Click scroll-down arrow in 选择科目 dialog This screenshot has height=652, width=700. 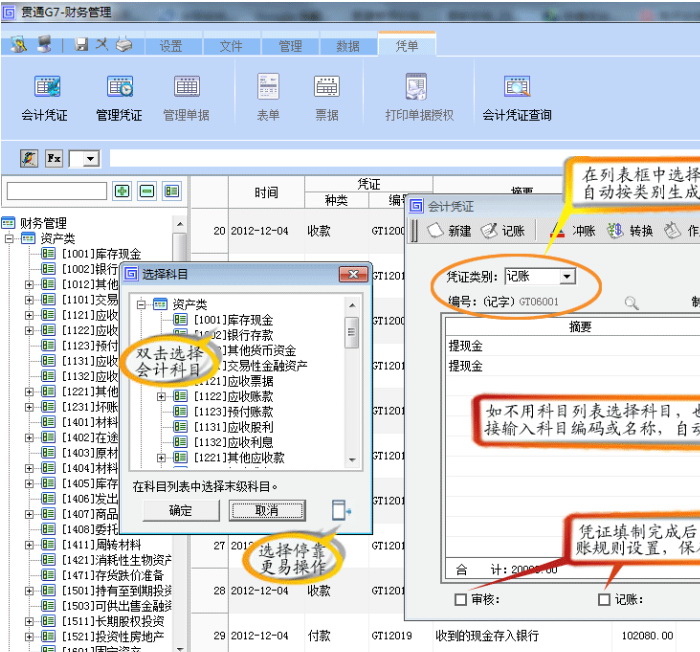click(x=352, y=460)
